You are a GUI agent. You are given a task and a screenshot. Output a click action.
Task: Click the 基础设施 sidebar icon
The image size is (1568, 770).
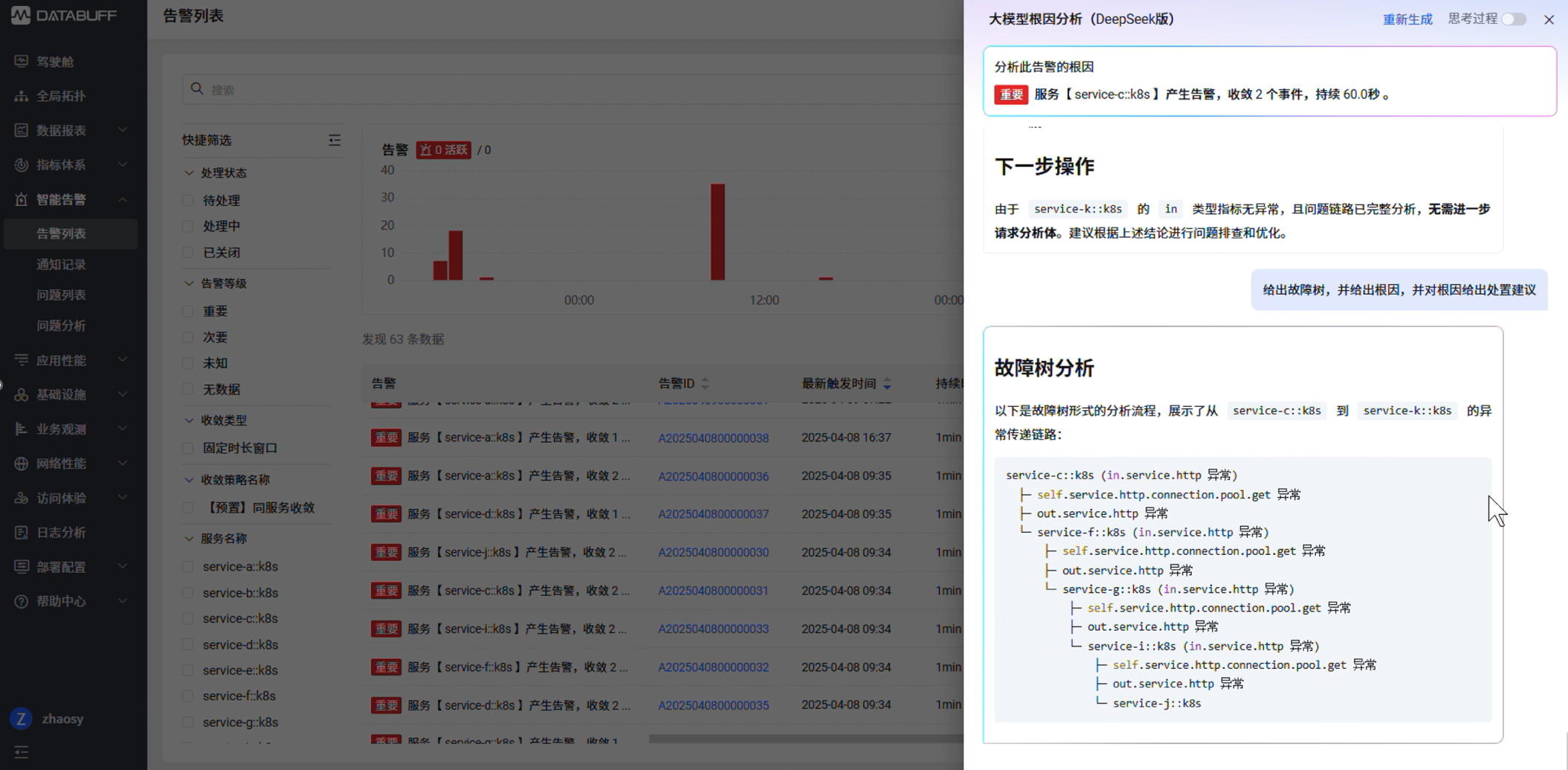coord(22,394)
